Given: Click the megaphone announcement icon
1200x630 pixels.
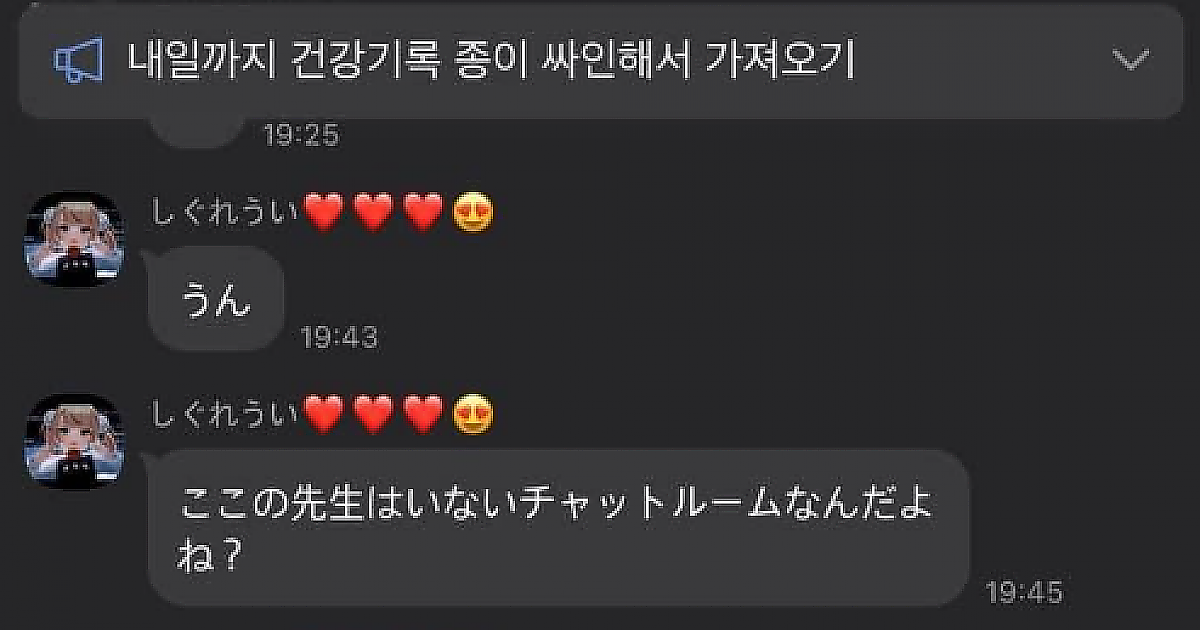Looking at the screenshot, I should tap(79, 62).
